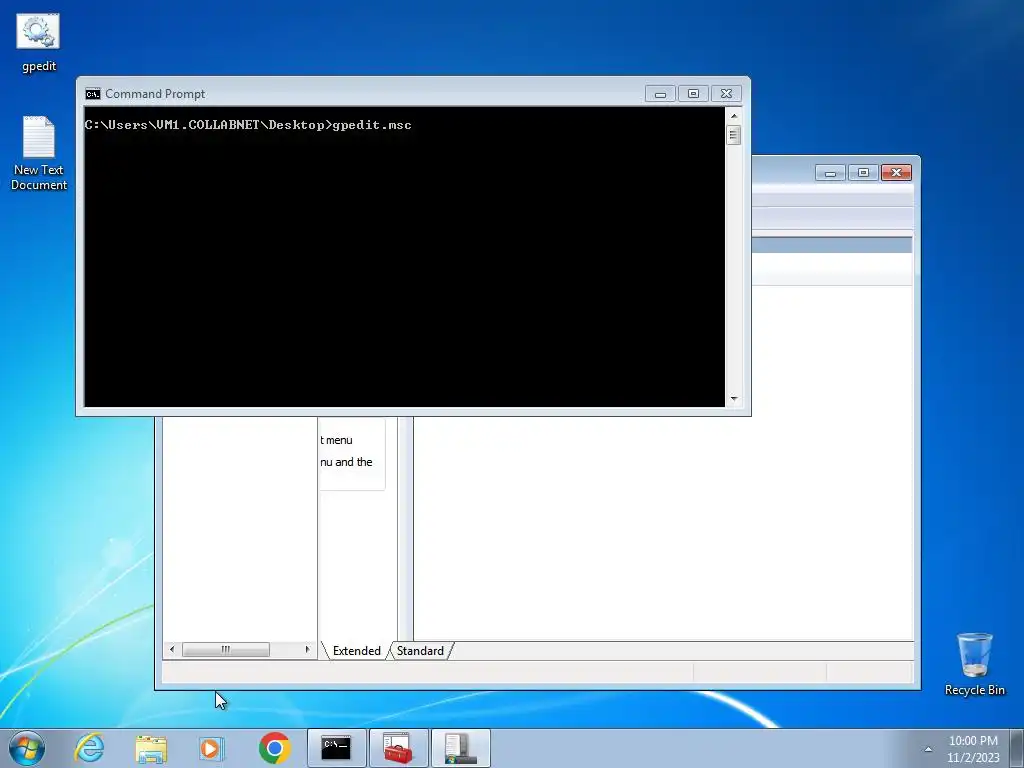Click the left arrow of the tree pane scrollbar
1024x768 pixels.
pyautogui.click(x=172, y=650)
